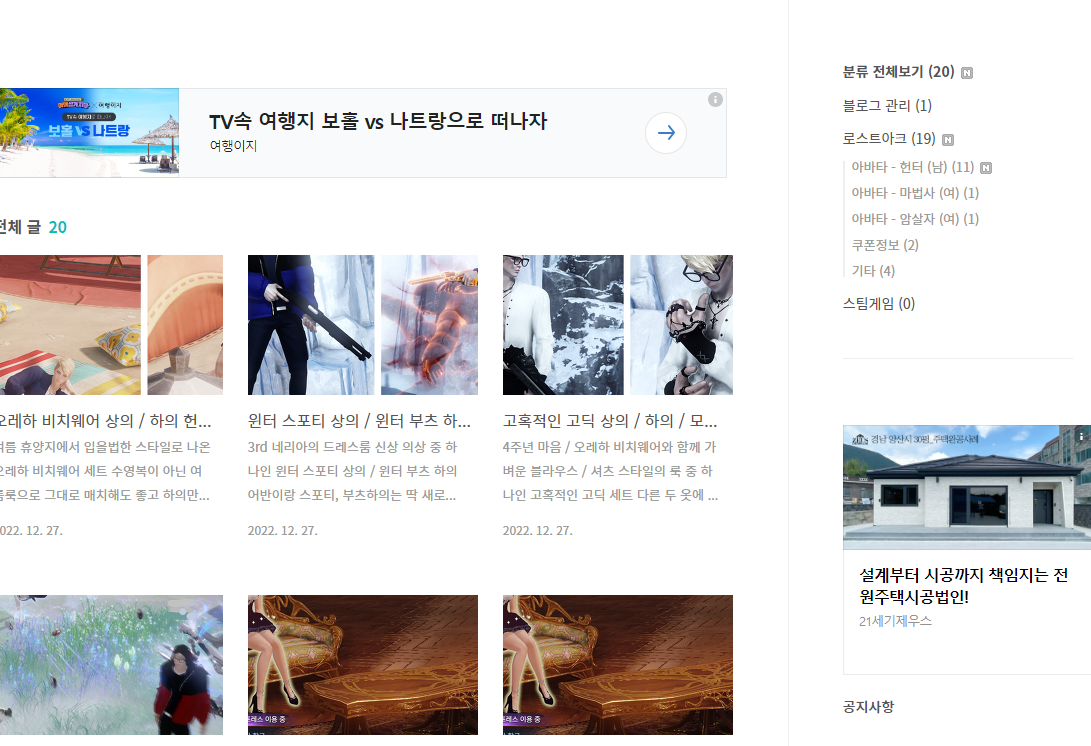
Task: Click the date under 고혹적인 고딕 post
Action: click(538, 531)
